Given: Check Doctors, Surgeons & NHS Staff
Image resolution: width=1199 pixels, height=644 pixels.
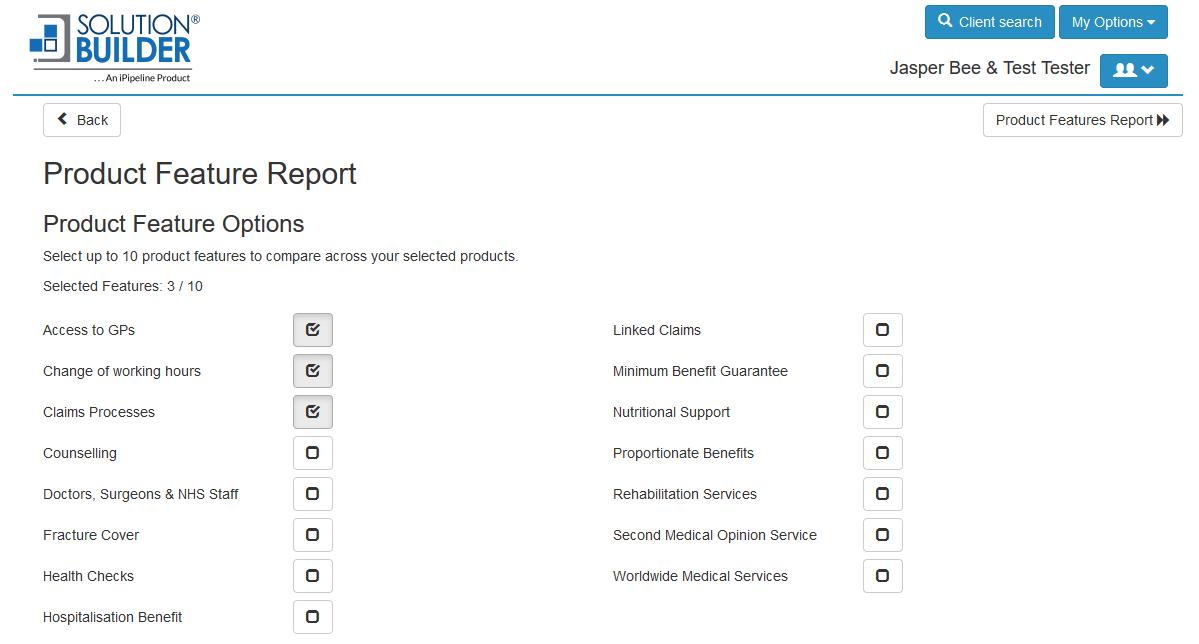Looking at the screenshot, I should (313, 494).
